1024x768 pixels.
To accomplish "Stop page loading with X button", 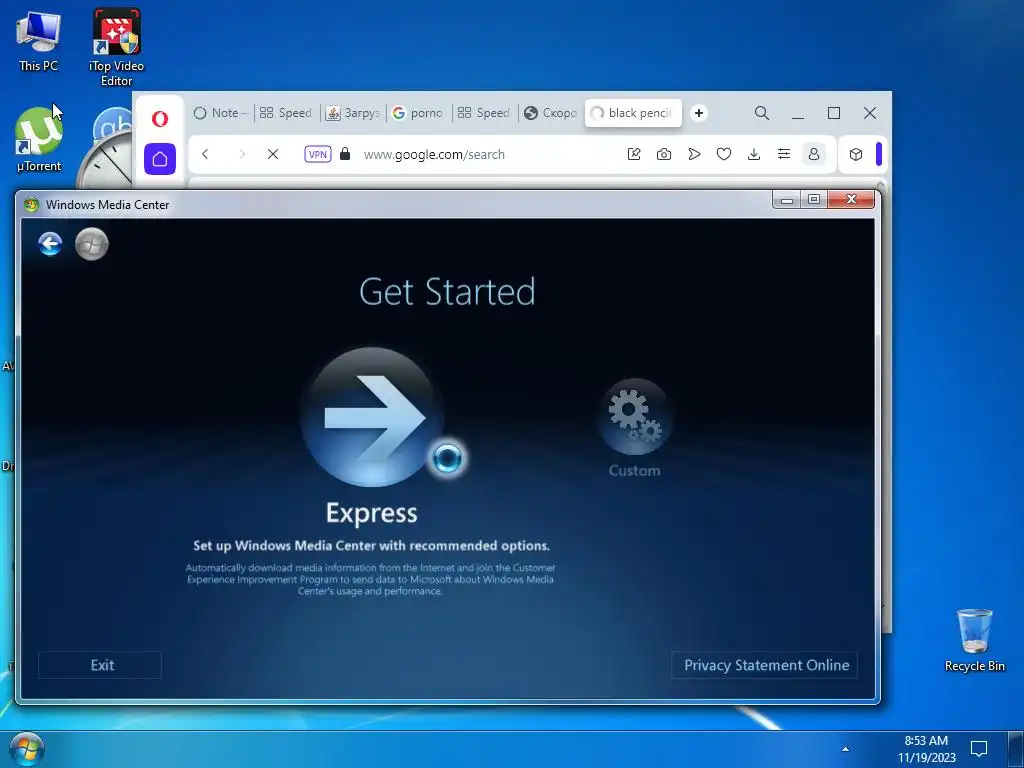I will point(273,154).
